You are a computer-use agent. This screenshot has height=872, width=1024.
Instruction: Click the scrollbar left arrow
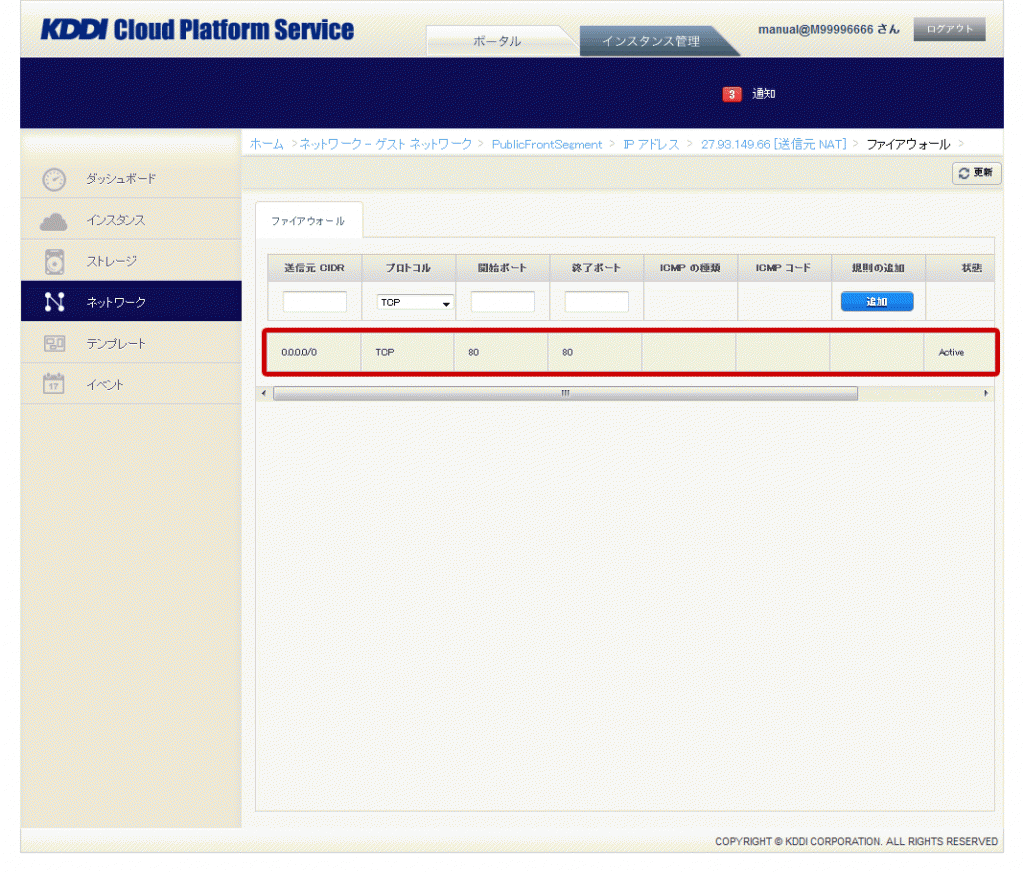(x=264, y=393)
